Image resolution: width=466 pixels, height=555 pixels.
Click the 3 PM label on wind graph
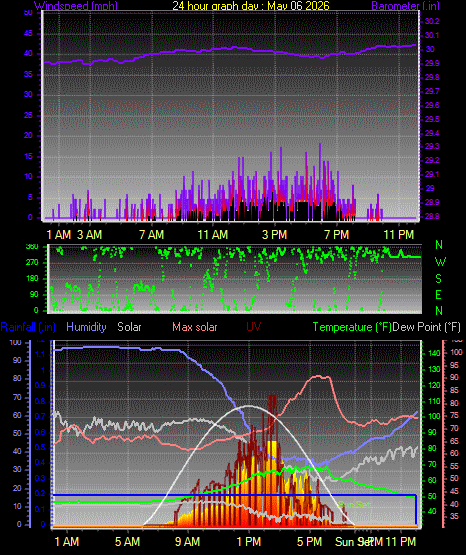[x=274, y=235]
